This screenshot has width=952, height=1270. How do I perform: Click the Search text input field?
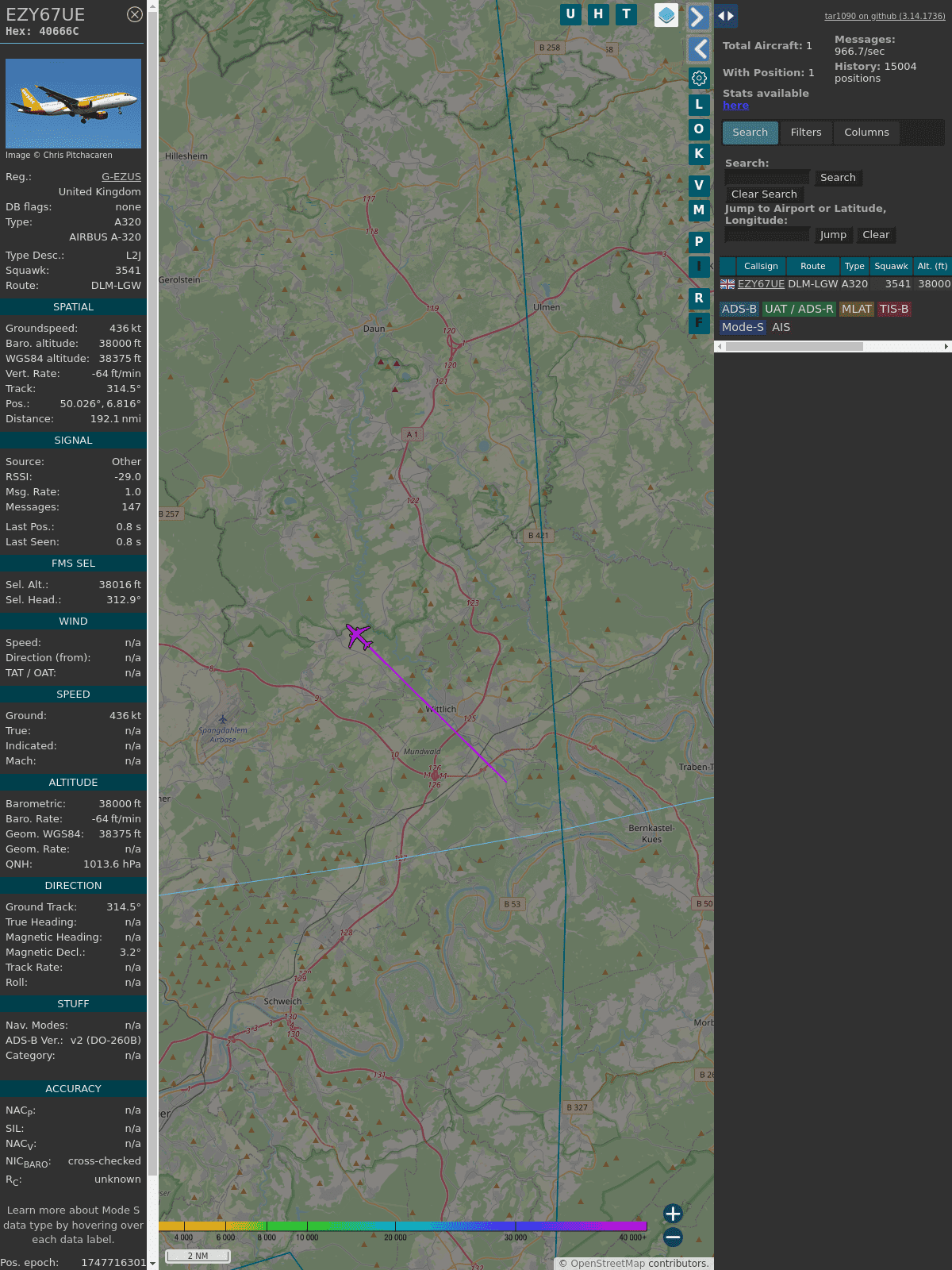coord(767,178)
